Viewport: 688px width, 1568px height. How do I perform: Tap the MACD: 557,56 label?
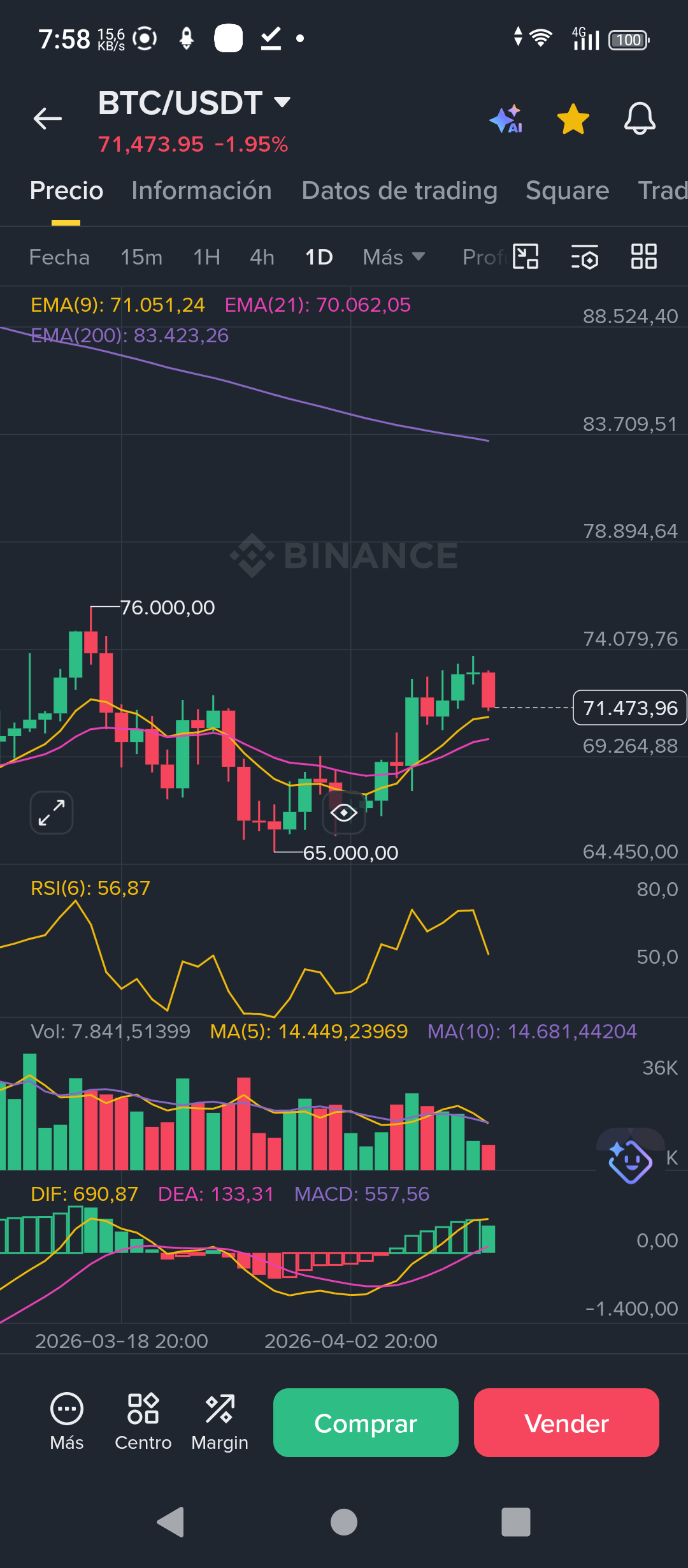click(362, 1194)
